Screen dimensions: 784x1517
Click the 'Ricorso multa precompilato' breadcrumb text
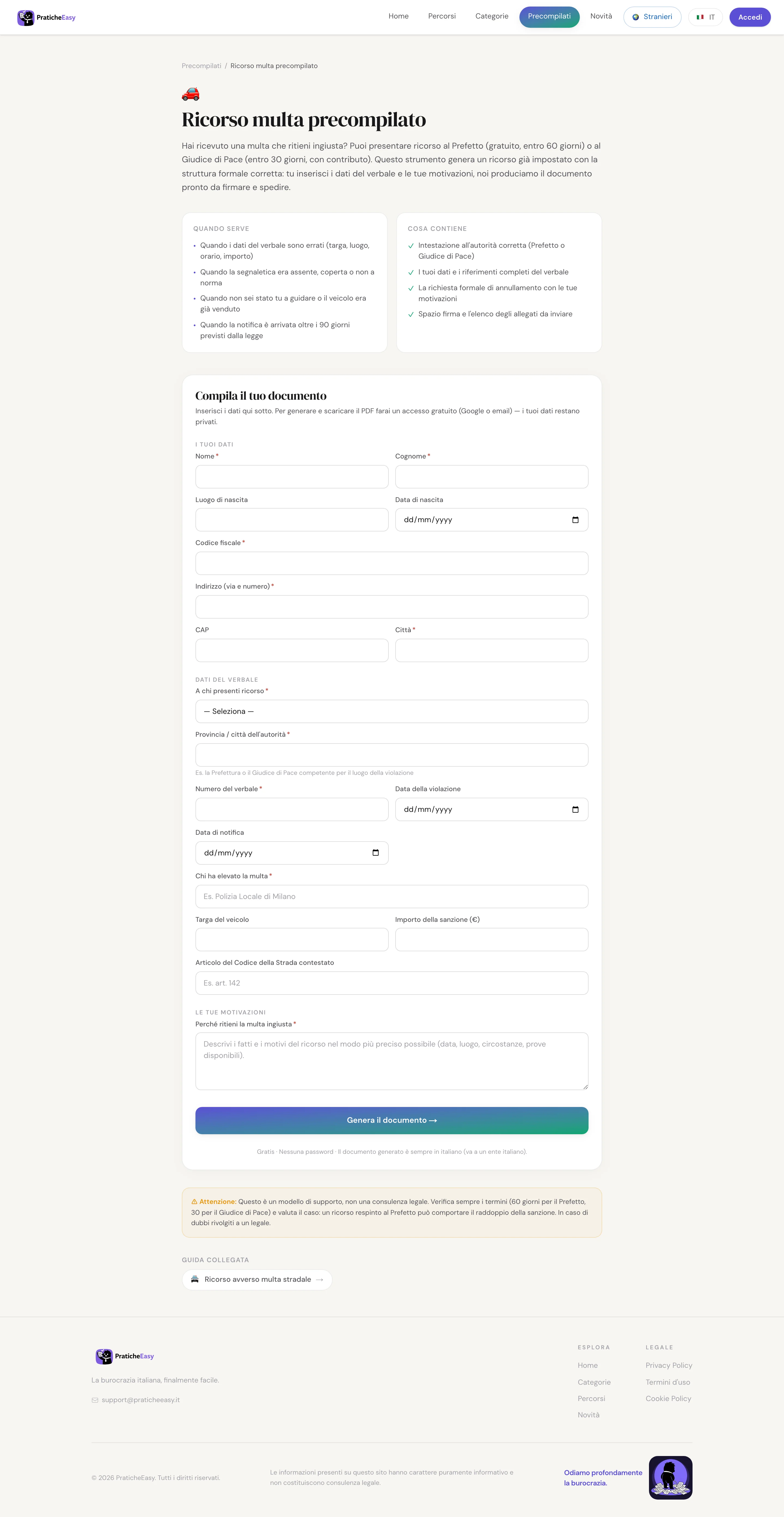point(274,66)
